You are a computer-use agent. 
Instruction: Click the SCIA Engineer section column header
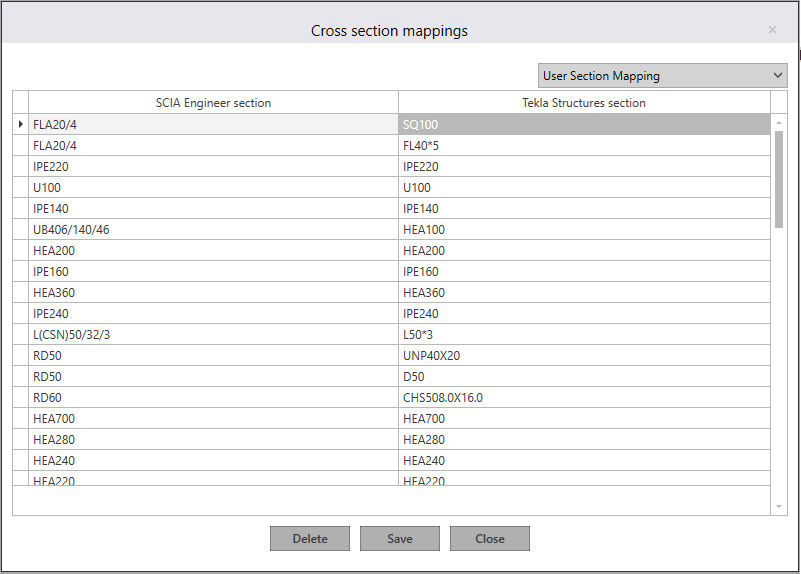[x=213, y=103]
